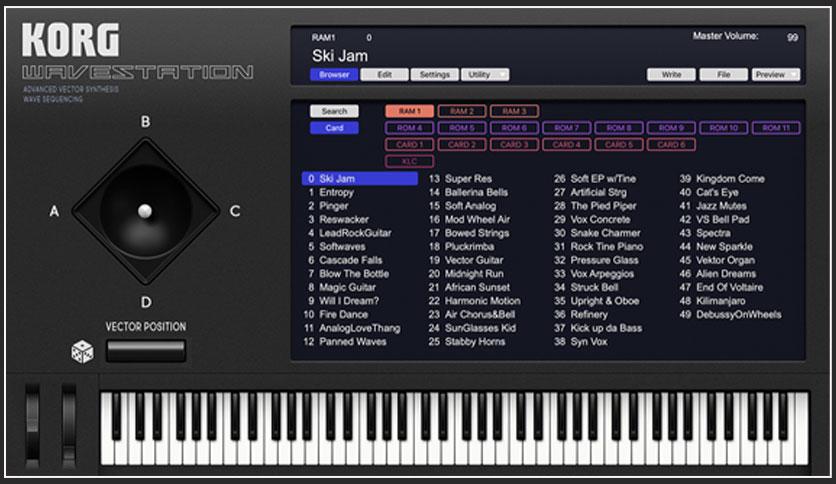Select the ROM 7 bank
This screenshot has width=836, height=484.
pos(566,128)
